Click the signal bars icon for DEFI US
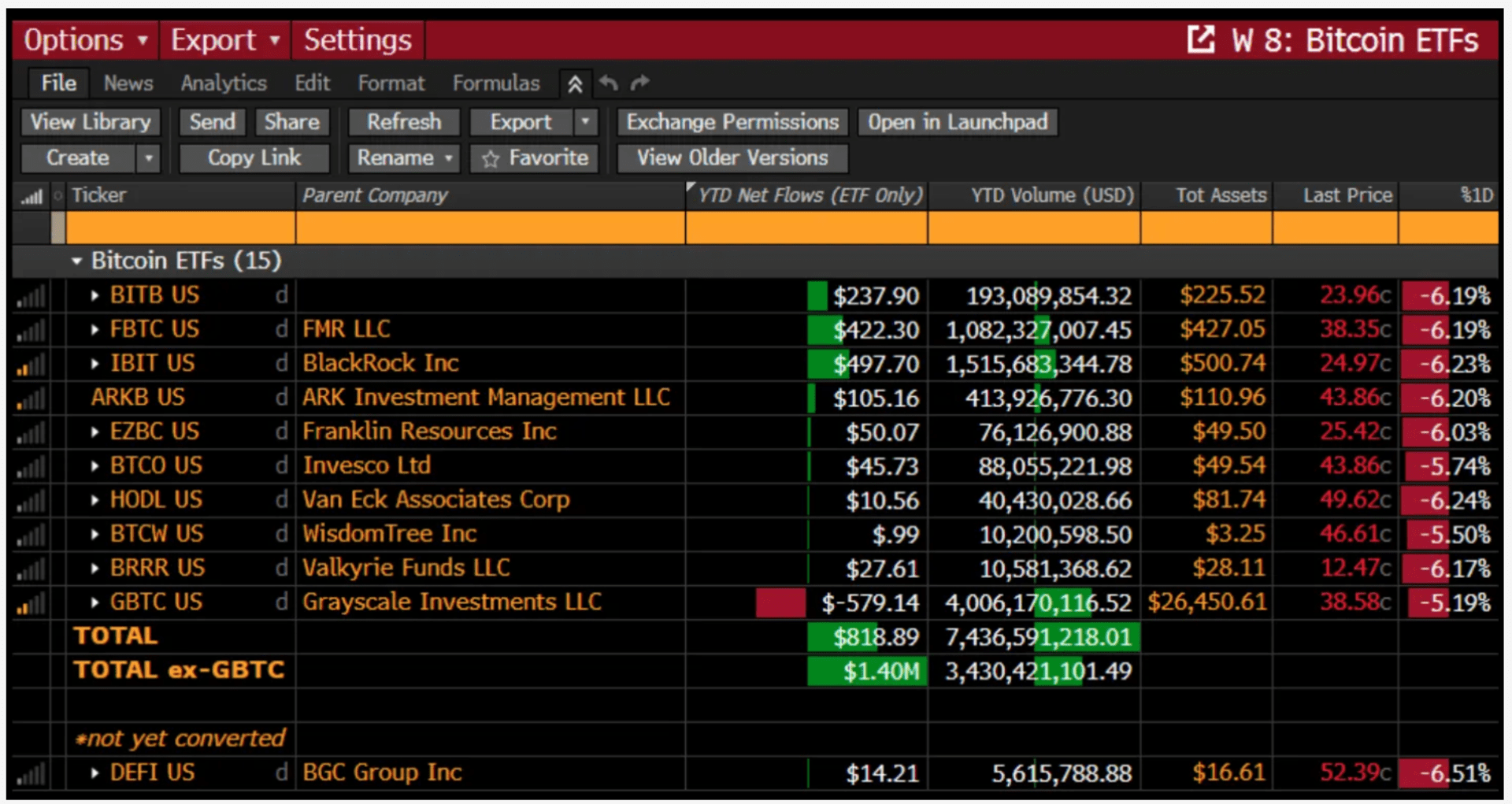Viewport: 1512px width, 804px height. [x=31, y=773]
